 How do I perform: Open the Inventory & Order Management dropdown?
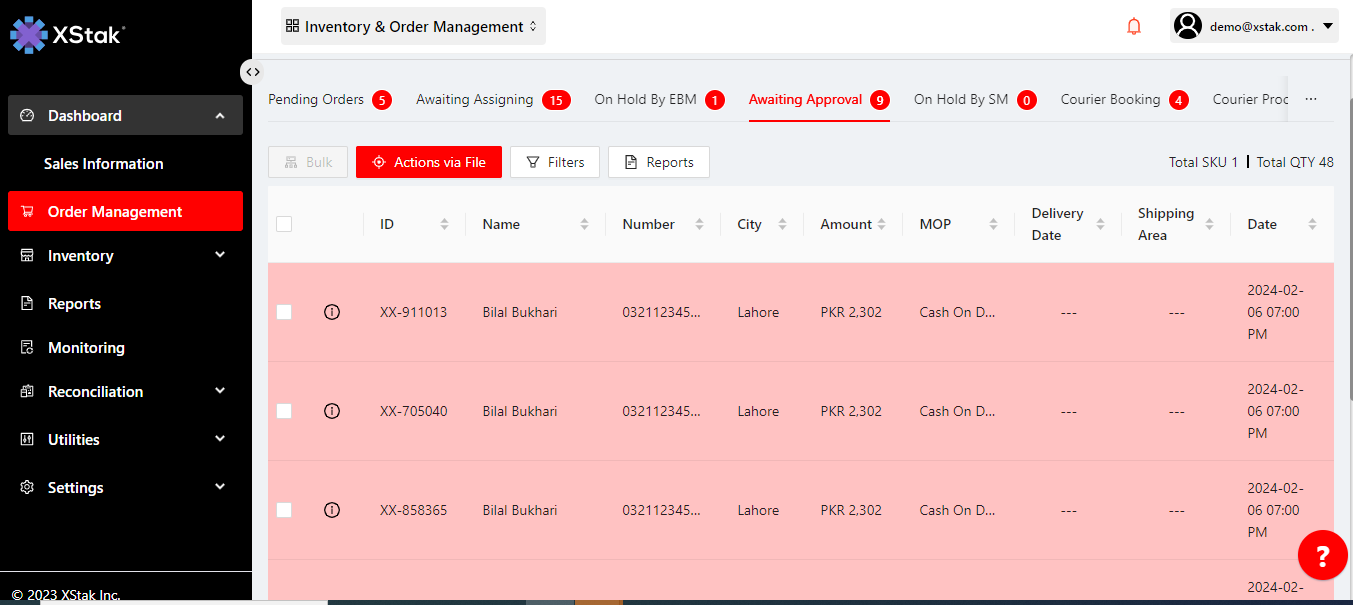(413, 27)
